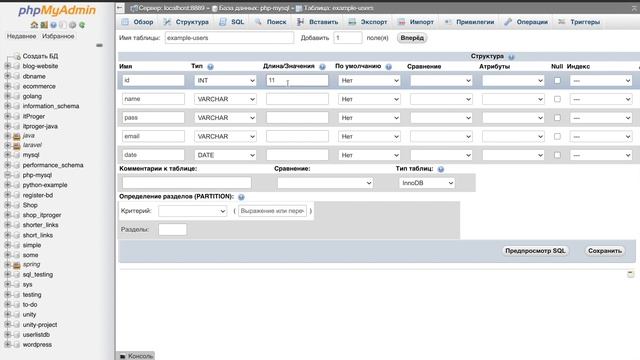Switch to the Структура tab
Image resolution: width=640 pixels, height=360 pixels.
point(186,22)
